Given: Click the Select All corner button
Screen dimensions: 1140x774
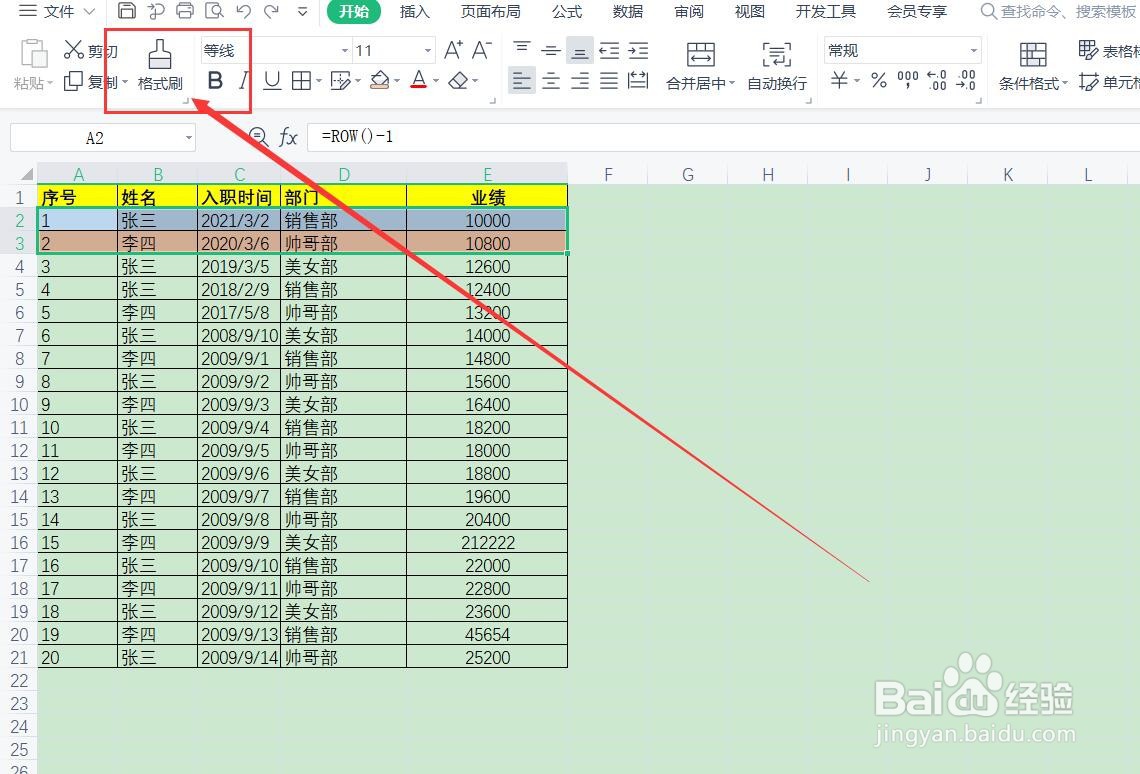Looking at the screenshot, I should (x=25, y=174).
